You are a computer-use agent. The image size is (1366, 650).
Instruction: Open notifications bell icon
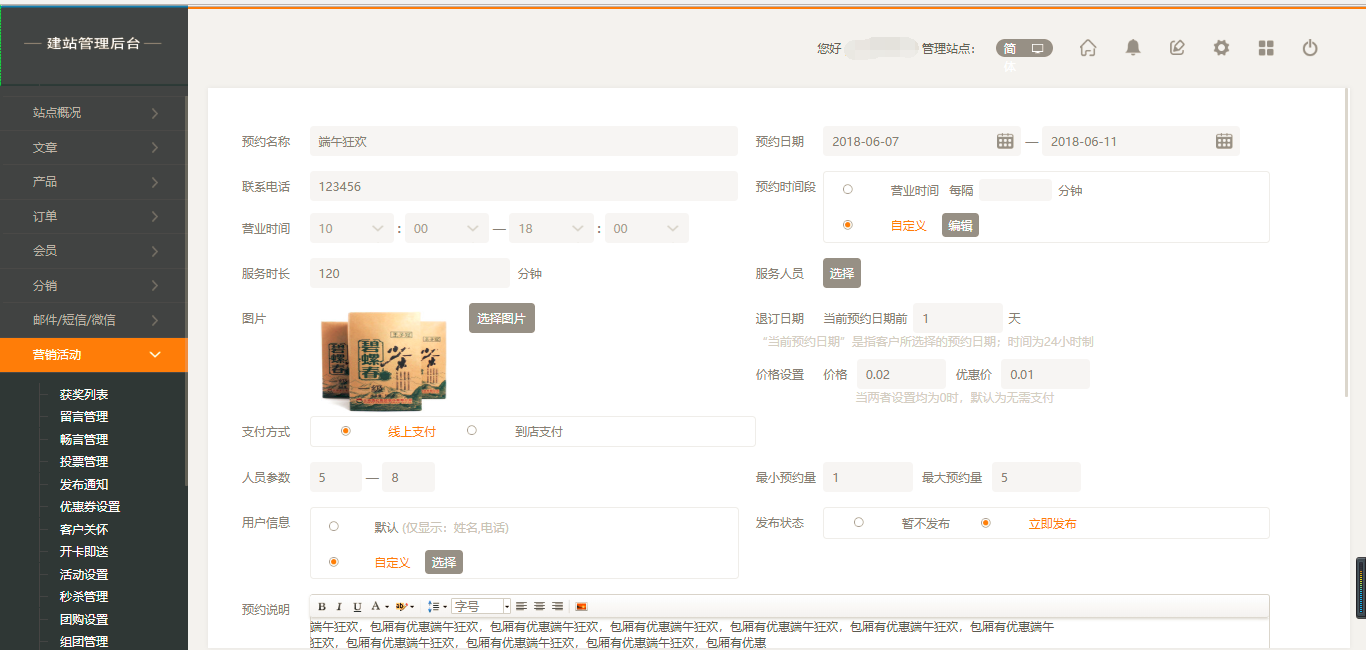tap(1132, 48)
